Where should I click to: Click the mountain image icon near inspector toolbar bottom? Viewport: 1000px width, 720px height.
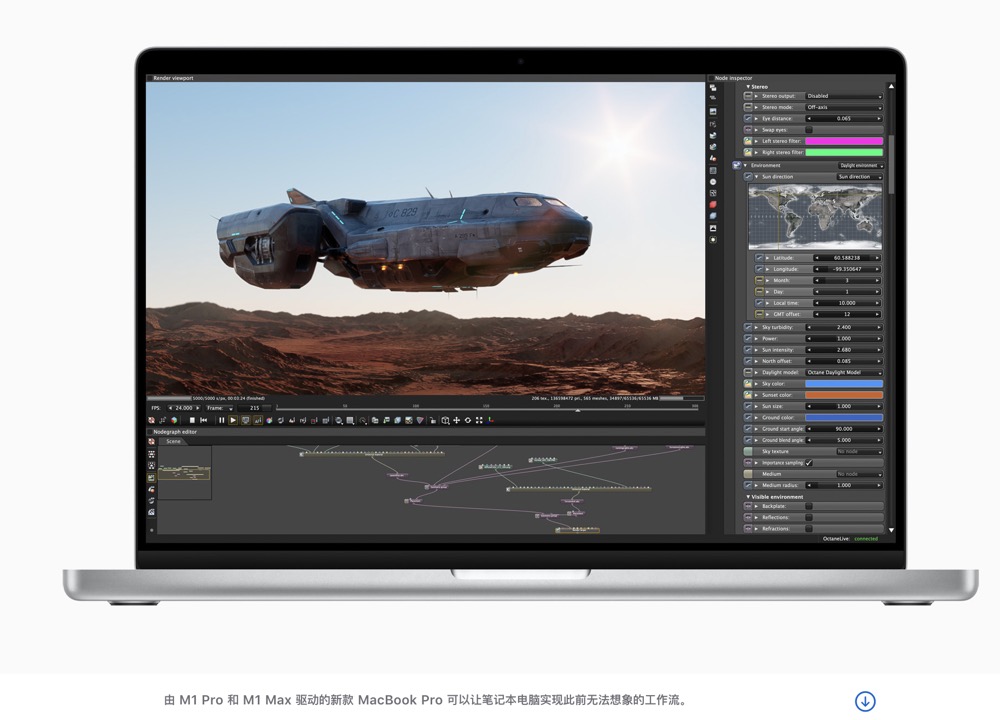point(713,228)
